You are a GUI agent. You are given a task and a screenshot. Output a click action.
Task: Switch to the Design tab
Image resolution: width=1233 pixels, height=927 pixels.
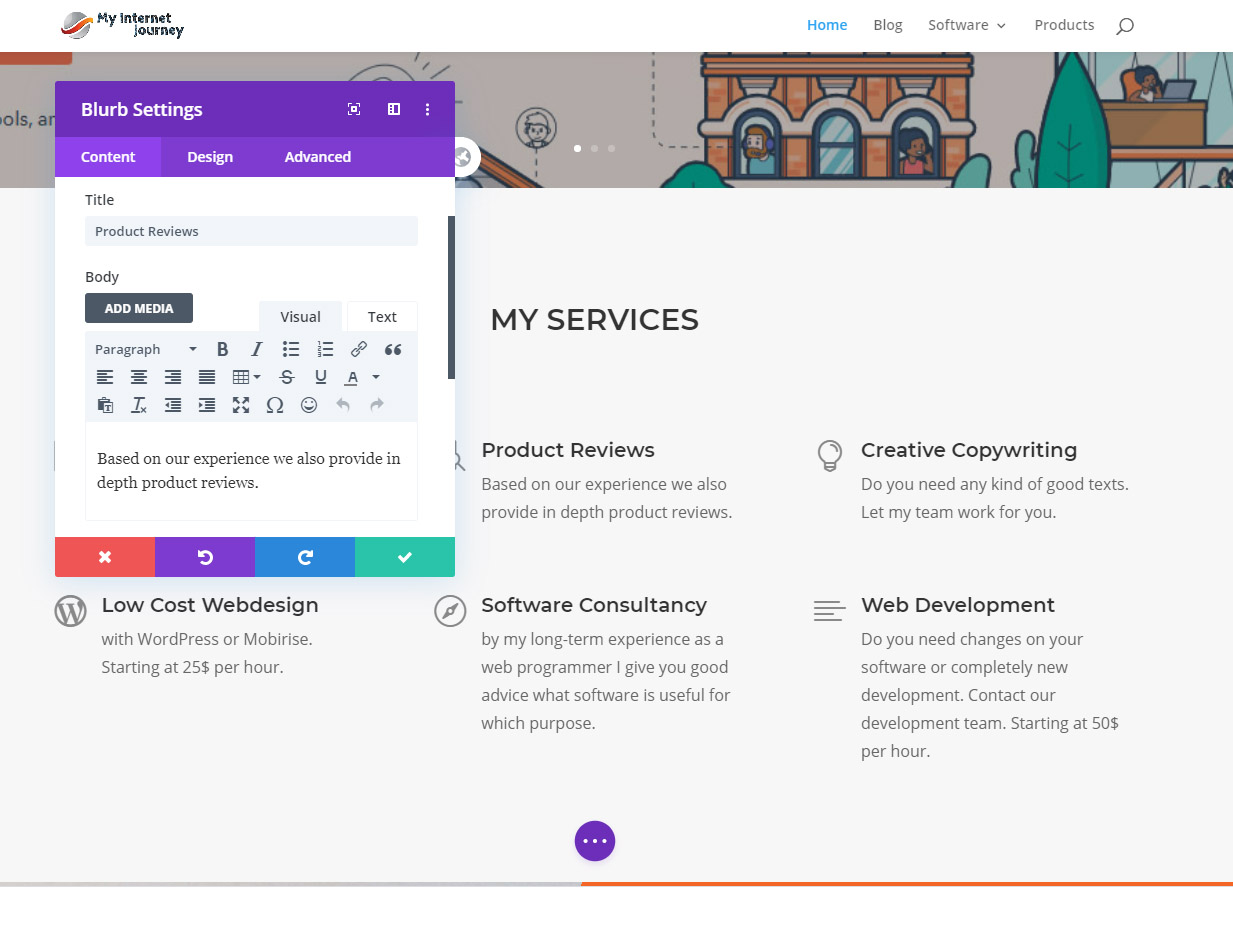click(210, 157)
